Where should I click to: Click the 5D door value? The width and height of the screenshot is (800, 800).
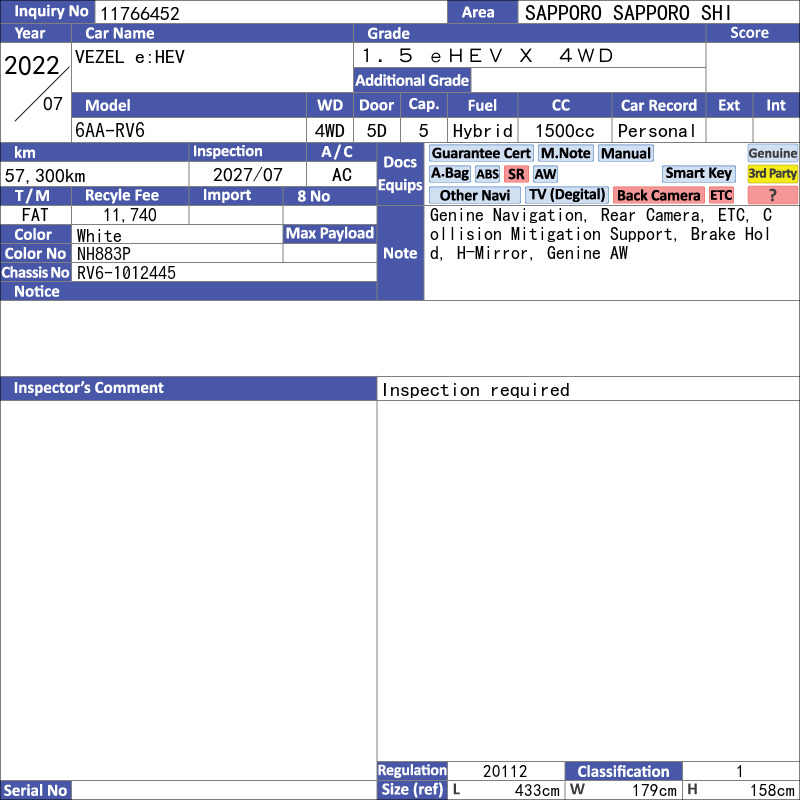click(377, 131)
